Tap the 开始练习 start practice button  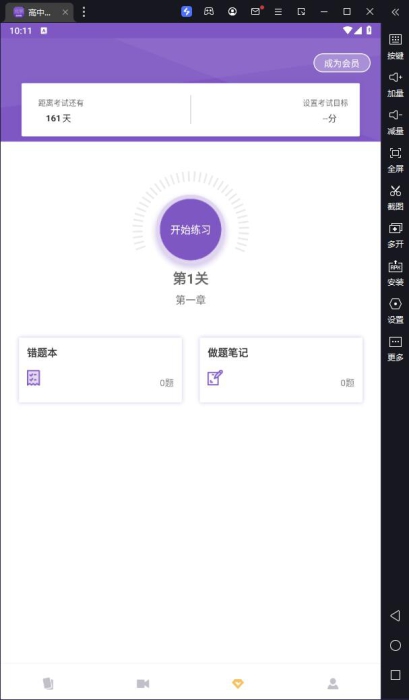pyautogui.click(x=191, y=229)
